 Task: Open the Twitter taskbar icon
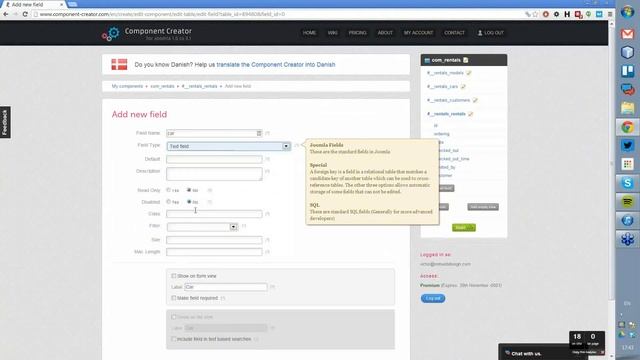[x=627, y=145]
